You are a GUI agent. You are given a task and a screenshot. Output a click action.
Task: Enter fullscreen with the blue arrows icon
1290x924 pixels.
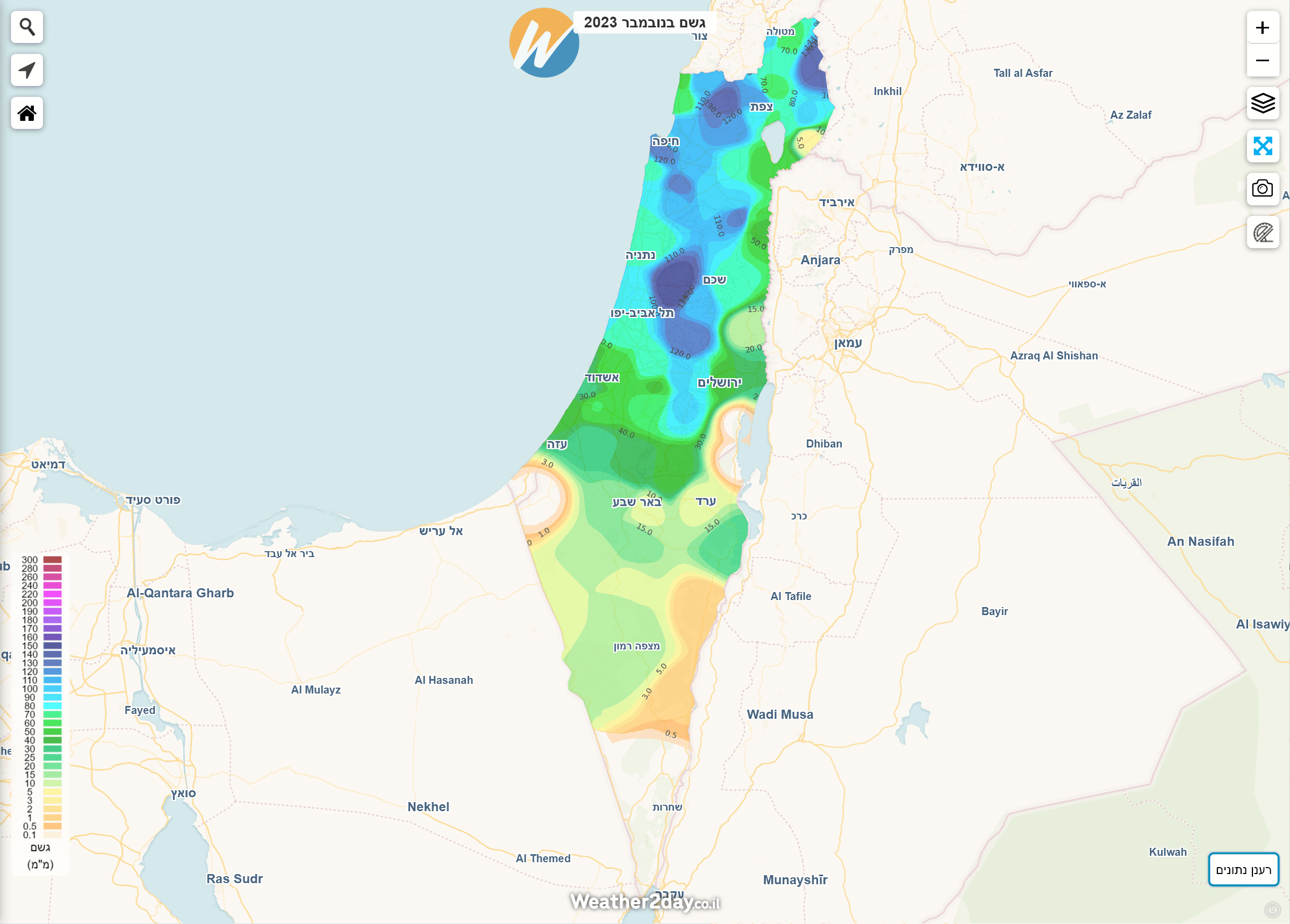[1262, 146]
